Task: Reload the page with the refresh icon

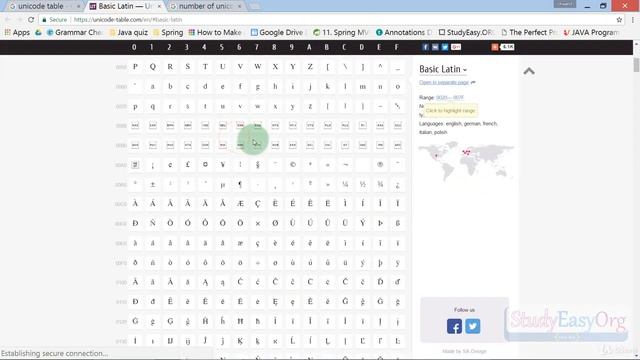Action: (x=31, y=19)
